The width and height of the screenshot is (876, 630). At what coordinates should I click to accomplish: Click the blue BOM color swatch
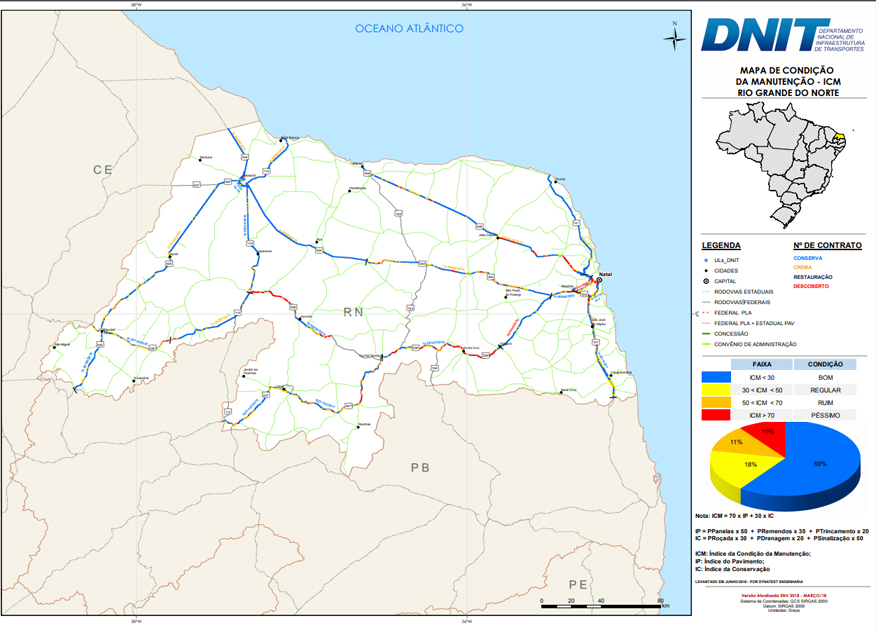(x=716, y=378)
